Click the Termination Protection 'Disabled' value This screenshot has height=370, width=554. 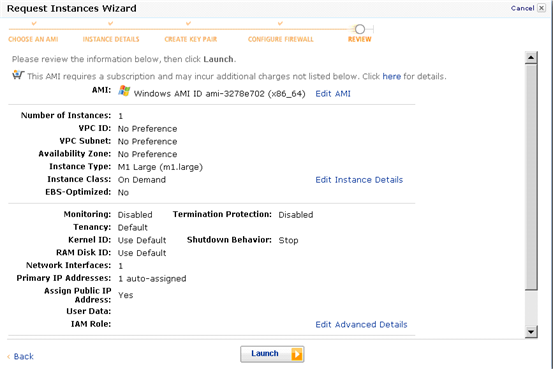pyautogui.click(x=296, y=215)
